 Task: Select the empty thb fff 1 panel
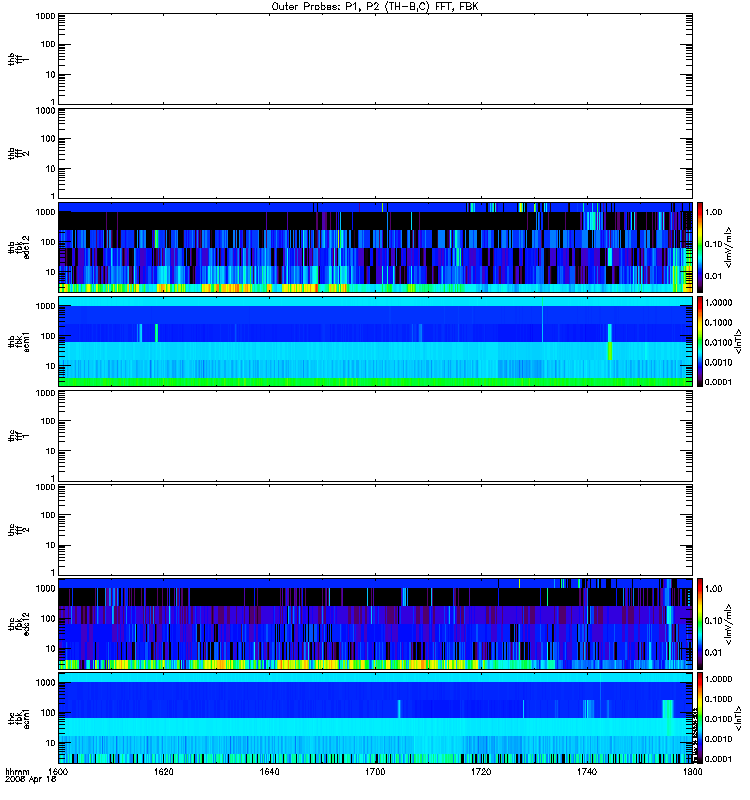pyautogui.click(x=375, y=59)
